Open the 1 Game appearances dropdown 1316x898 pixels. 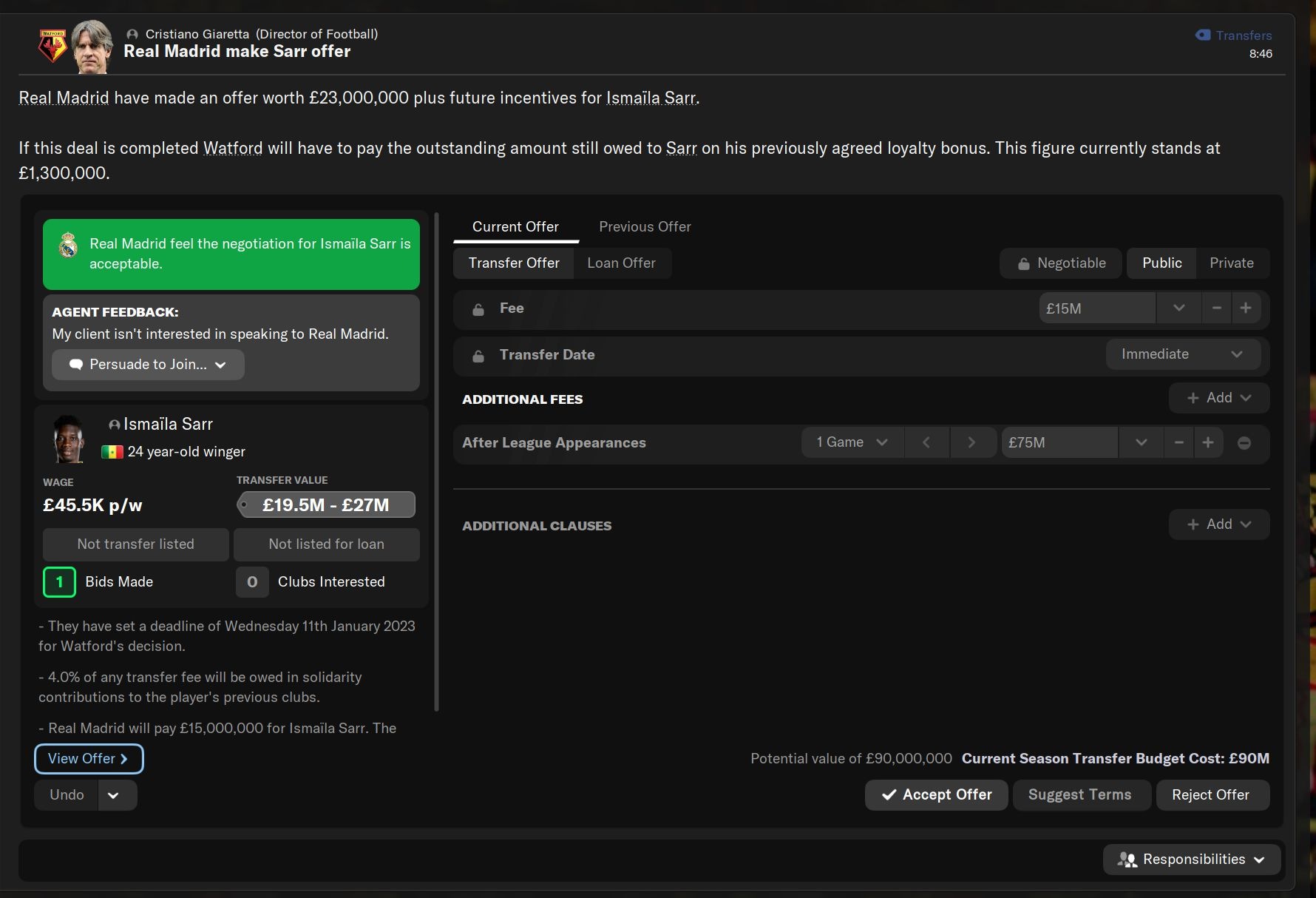(851, 442)
